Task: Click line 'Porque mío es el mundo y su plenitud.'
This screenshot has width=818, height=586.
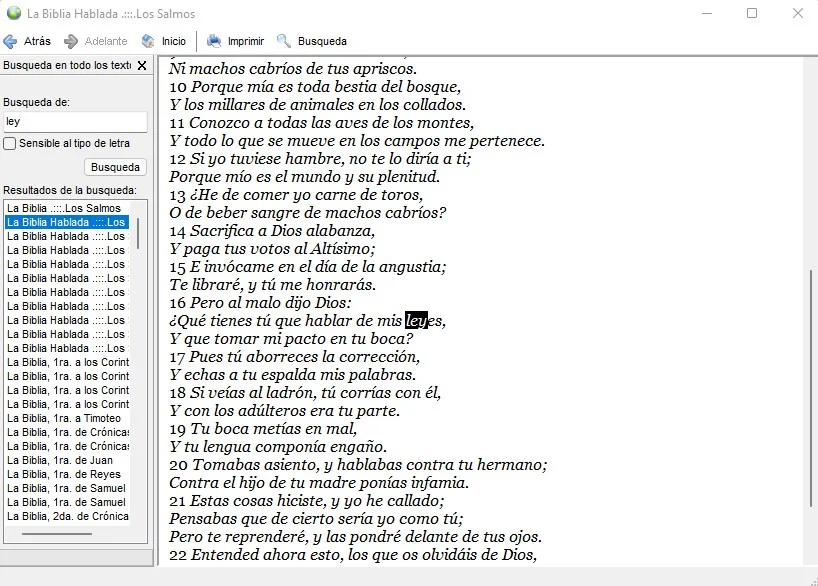Action: (305, 177)
